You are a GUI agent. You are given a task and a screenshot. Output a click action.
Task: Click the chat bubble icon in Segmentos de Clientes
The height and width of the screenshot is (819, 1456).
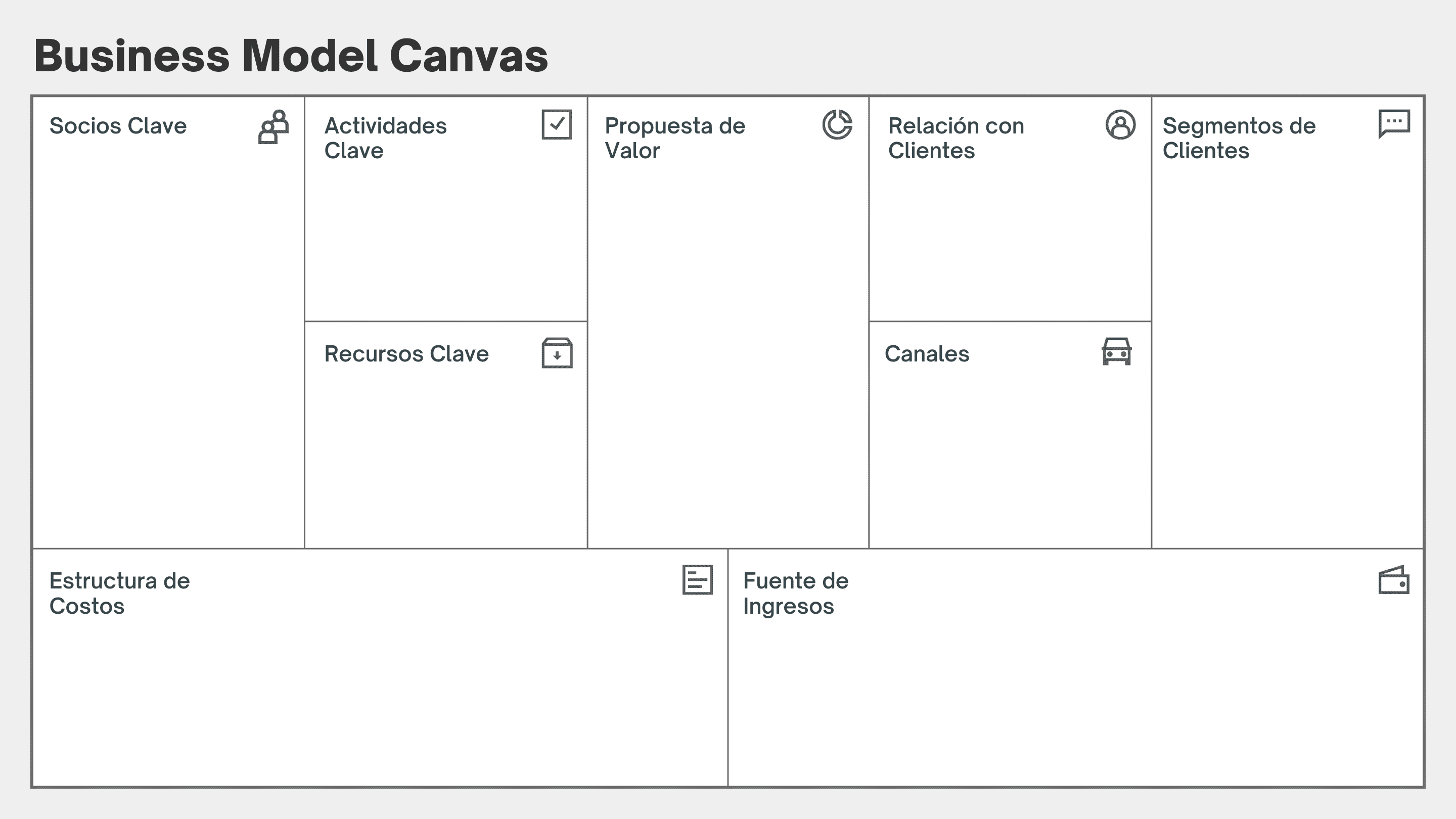pyautogui.click(x=1394, y=123)
